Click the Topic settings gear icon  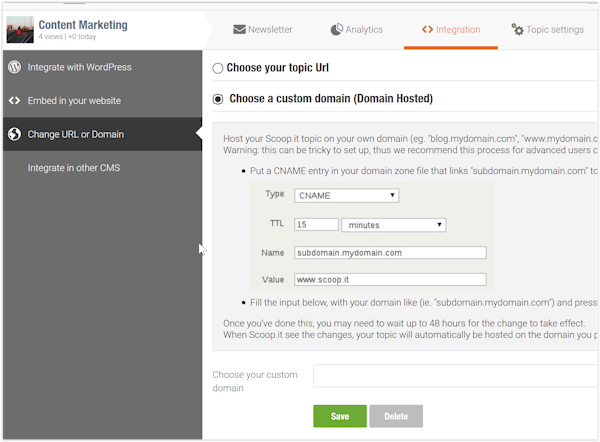(517, 29)
